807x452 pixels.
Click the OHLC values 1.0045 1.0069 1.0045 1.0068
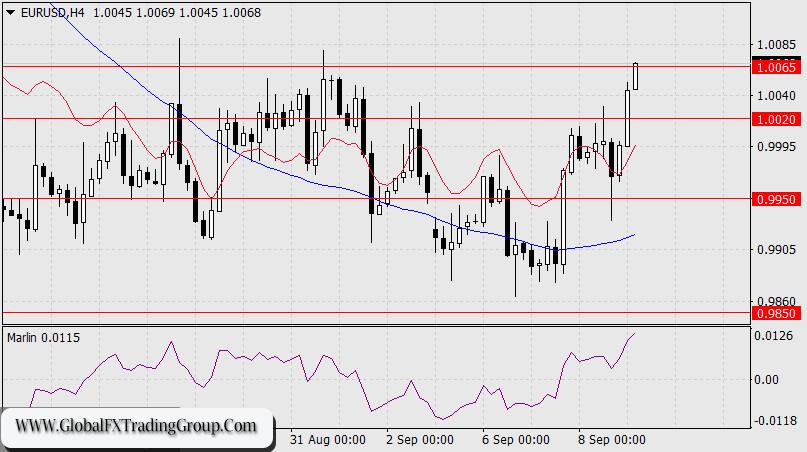coord(177,13)
